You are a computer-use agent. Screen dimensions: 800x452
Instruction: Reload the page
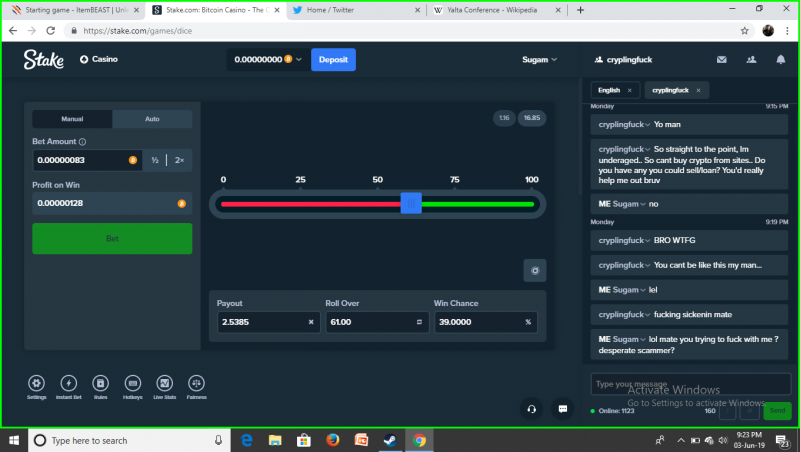[51, 31]
